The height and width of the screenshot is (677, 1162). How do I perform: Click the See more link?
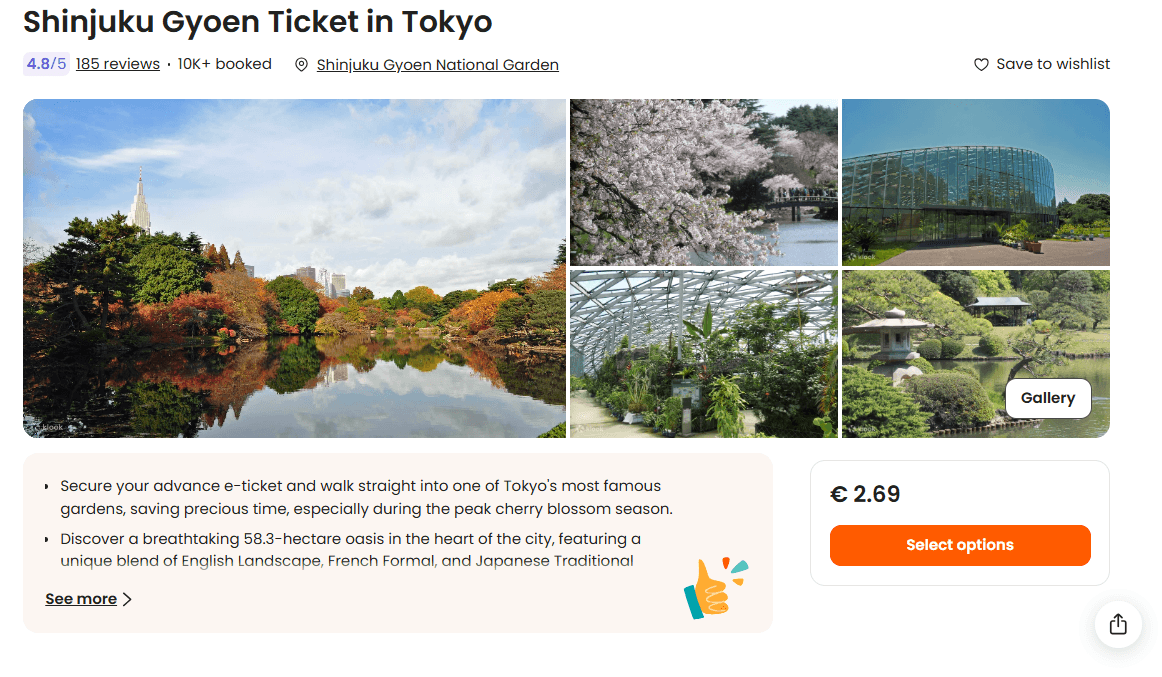(x=81, y=599)
